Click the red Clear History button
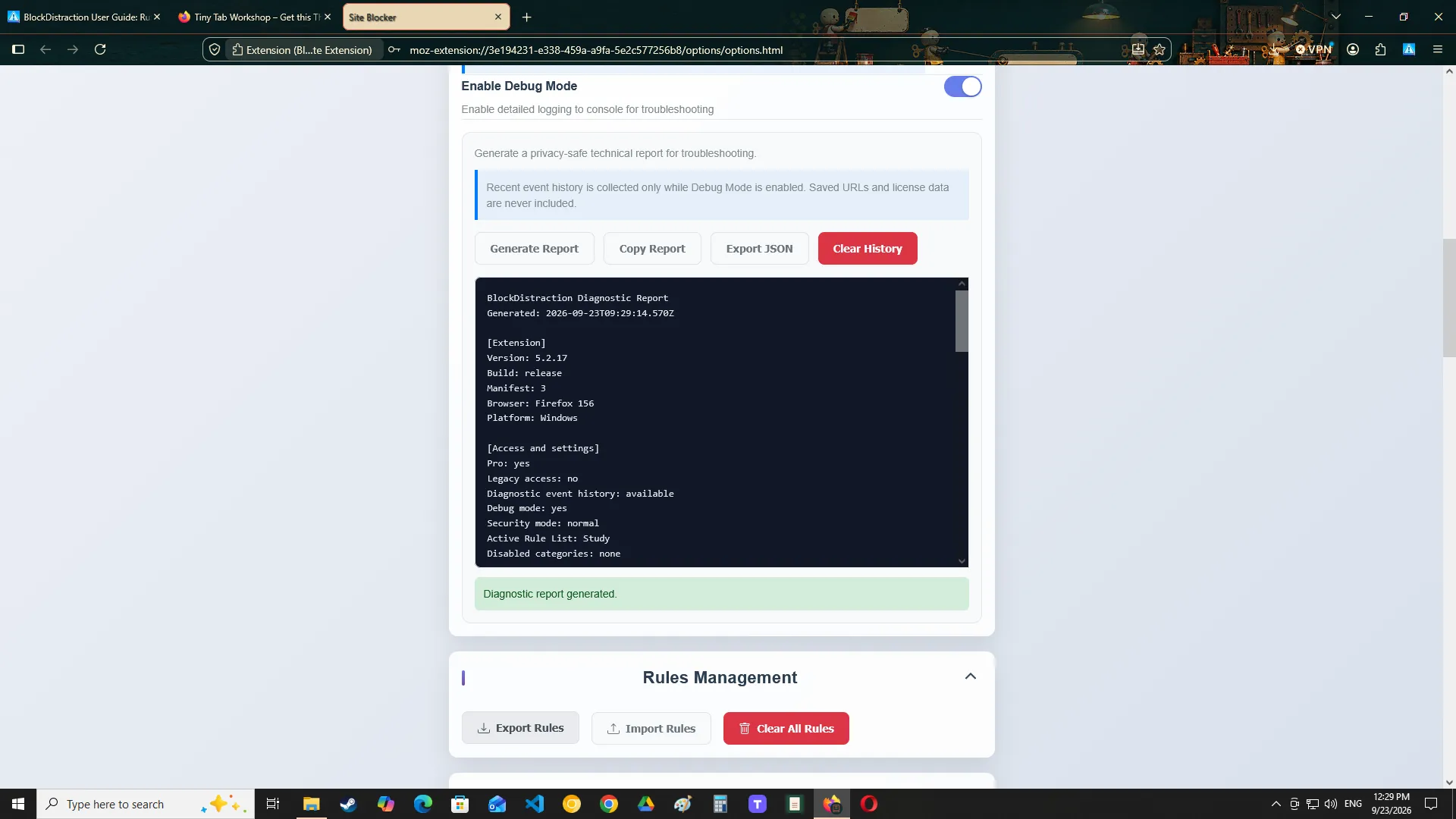The image size is (1456, 819). click(868, 249)
